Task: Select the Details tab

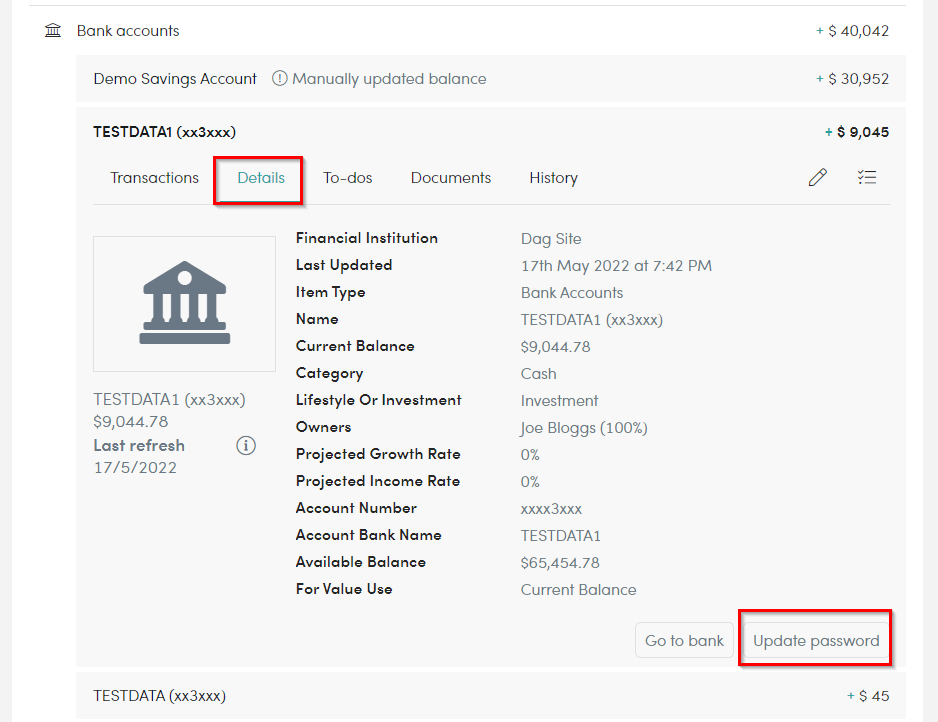Action: pyautogui.click(x=261, y=178)
